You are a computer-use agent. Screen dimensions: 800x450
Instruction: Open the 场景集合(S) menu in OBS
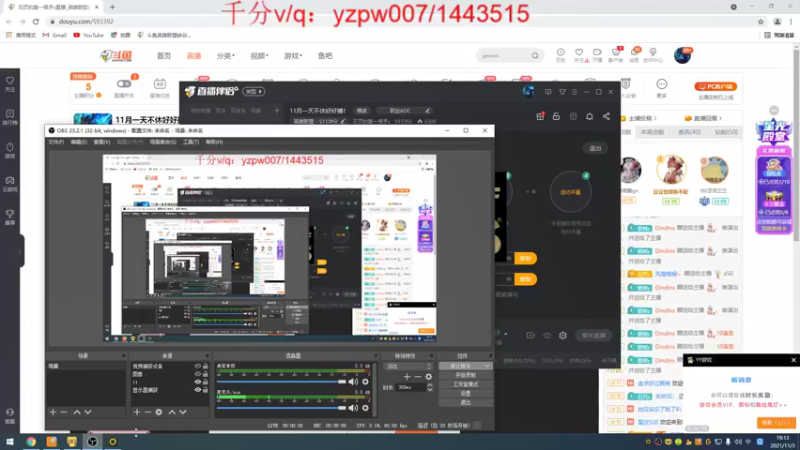pyautogui.click(x=163, y=142)
